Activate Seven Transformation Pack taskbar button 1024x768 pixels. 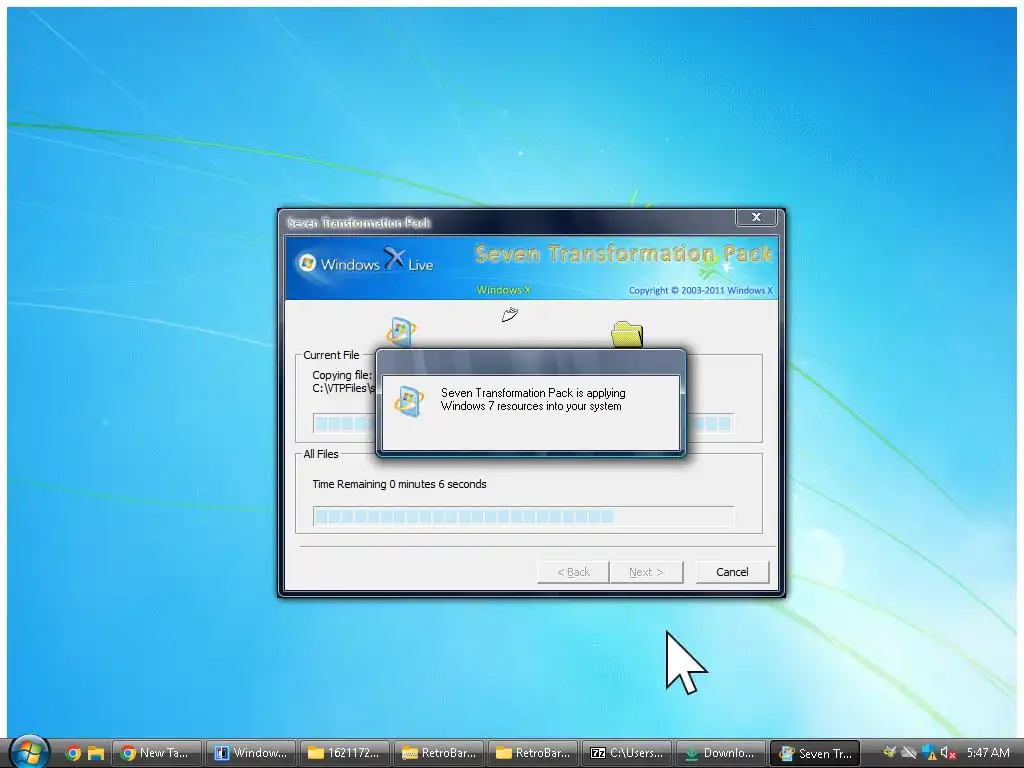[815, 753]
